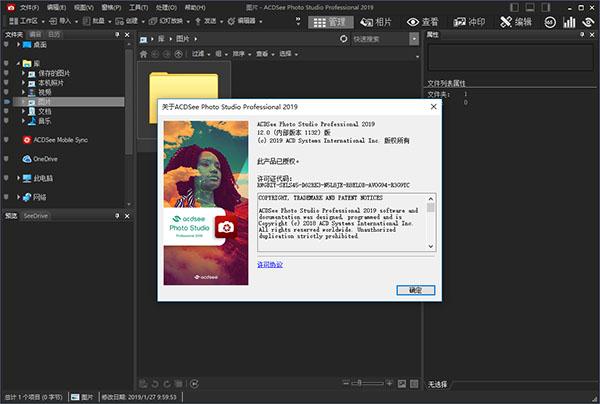This screenshot has width=600, height=404.
Task: Go to home folder via house icon
Action: point(143,54)
